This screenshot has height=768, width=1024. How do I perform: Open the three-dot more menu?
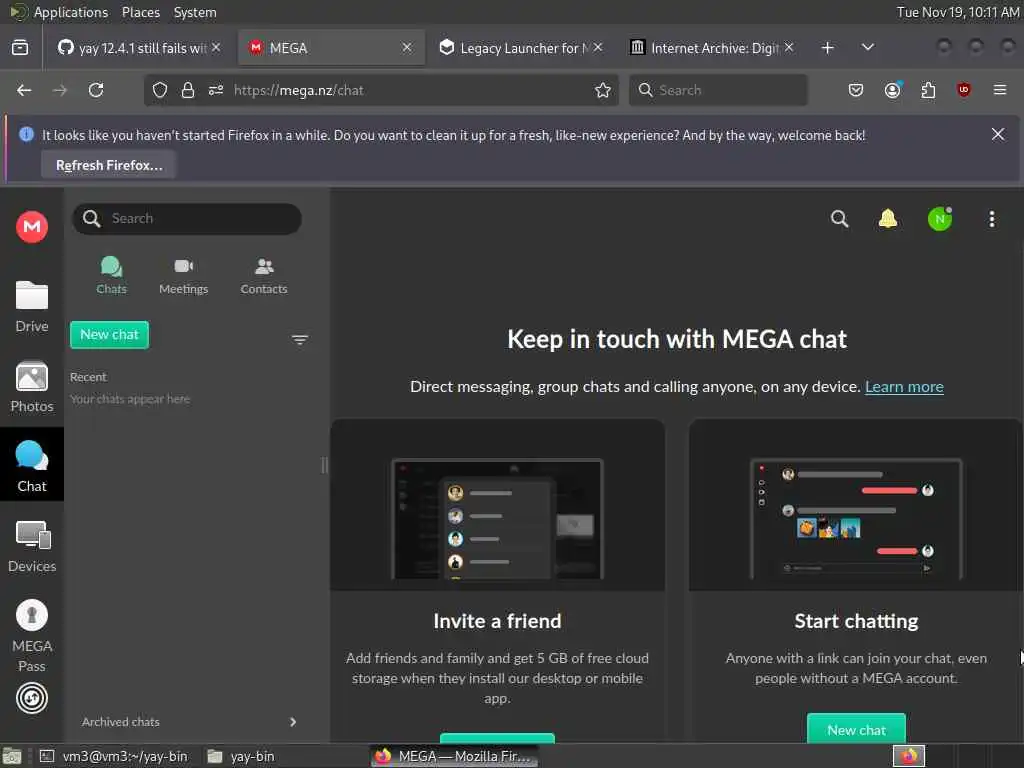click(992, 219)
